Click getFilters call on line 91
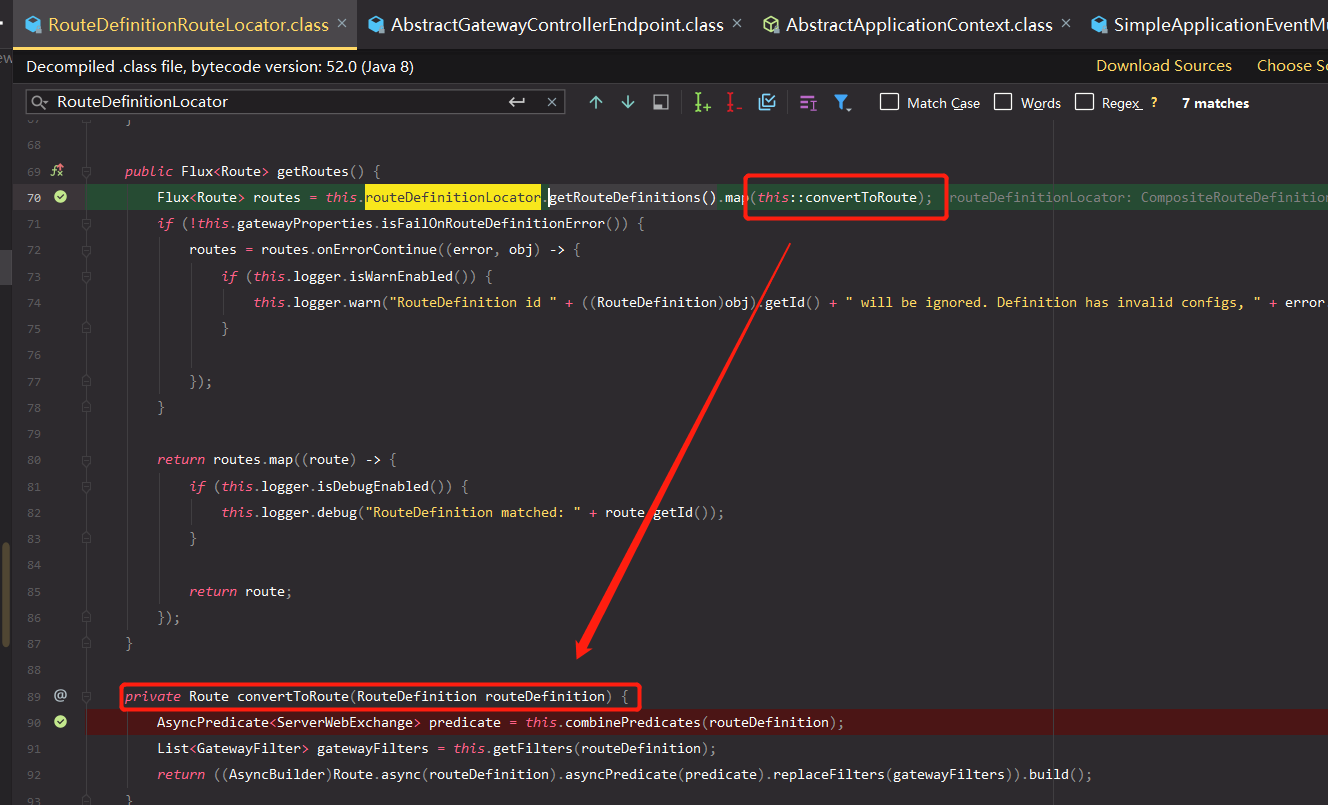This screenshot has width=1328, height=805. click(x=533, y=748)
